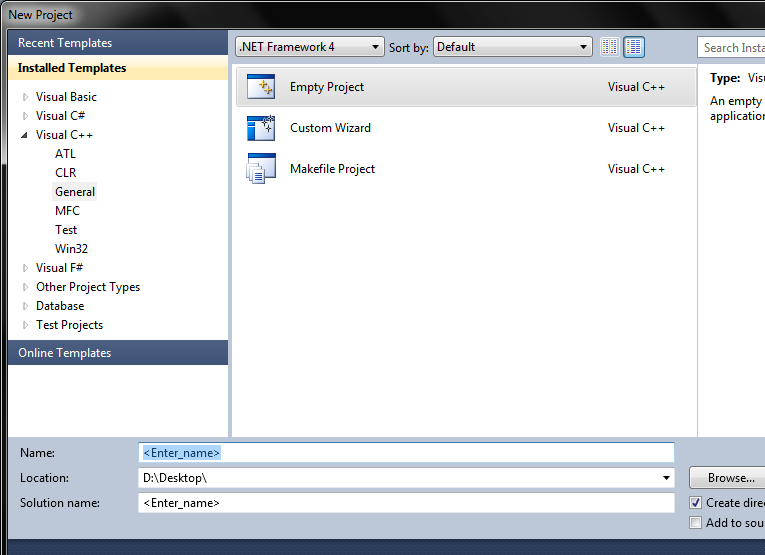Screen dimensions: 765x555
Task: Click the Visual Basic label
Action: click(66, 97)
